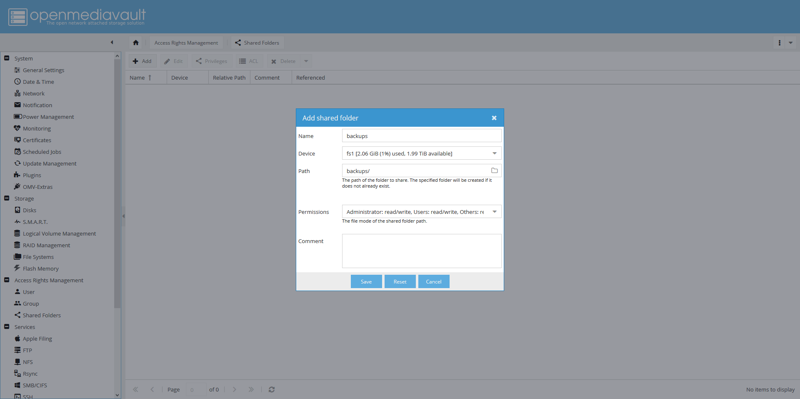Open the Monitoring heart icon
This screenshot has height=399, width=800.
[17, 129]
